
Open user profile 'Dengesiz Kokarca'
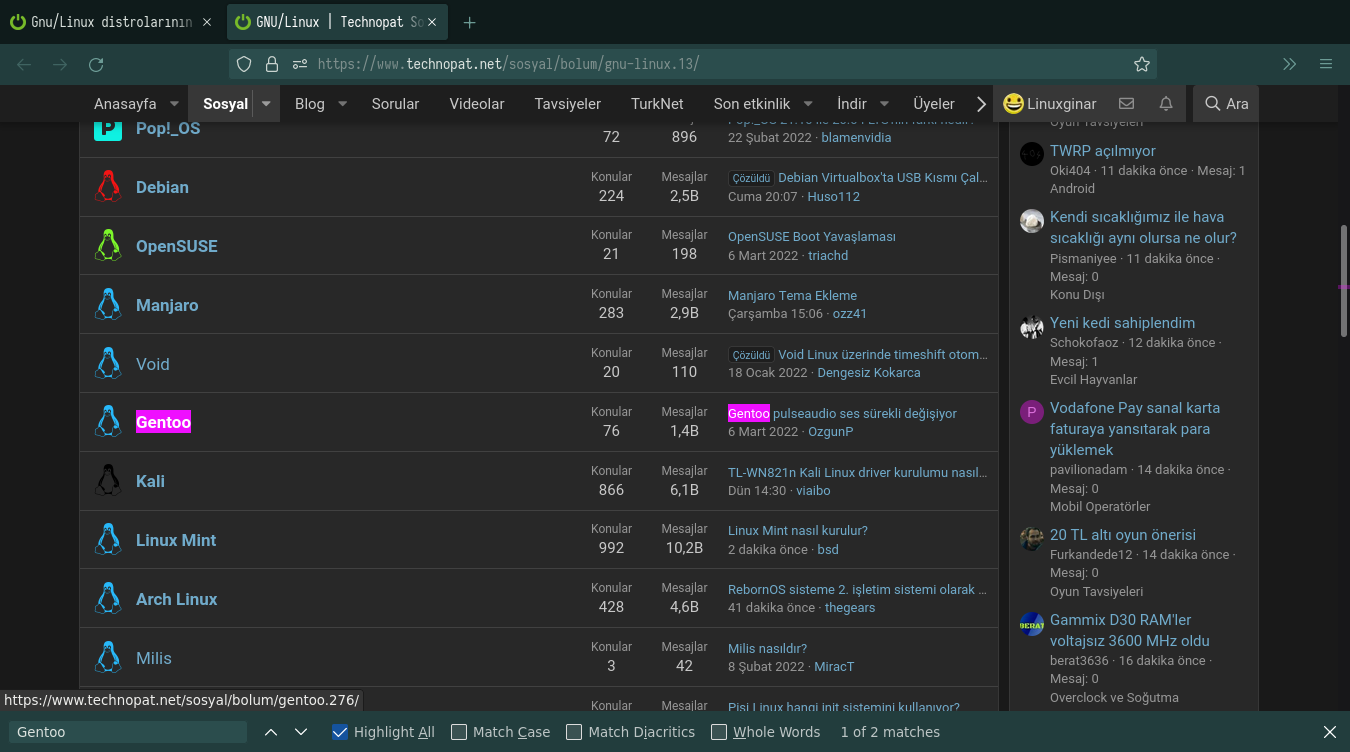869,372
